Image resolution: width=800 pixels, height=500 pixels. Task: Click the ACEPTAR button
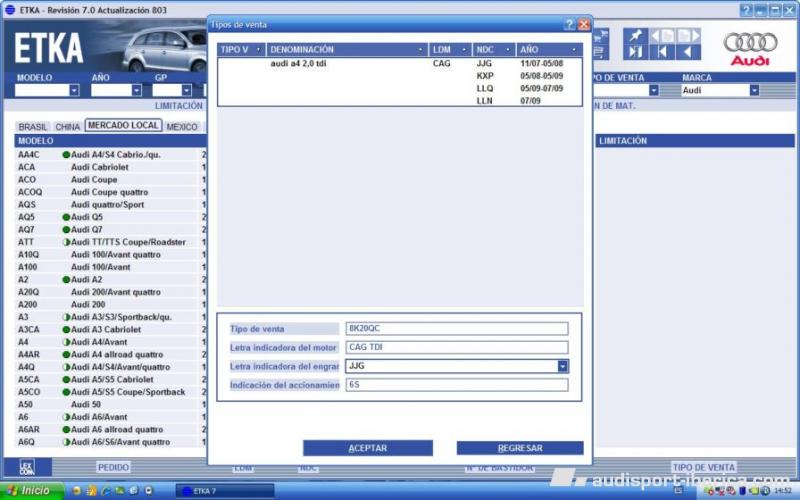(368, 448)
